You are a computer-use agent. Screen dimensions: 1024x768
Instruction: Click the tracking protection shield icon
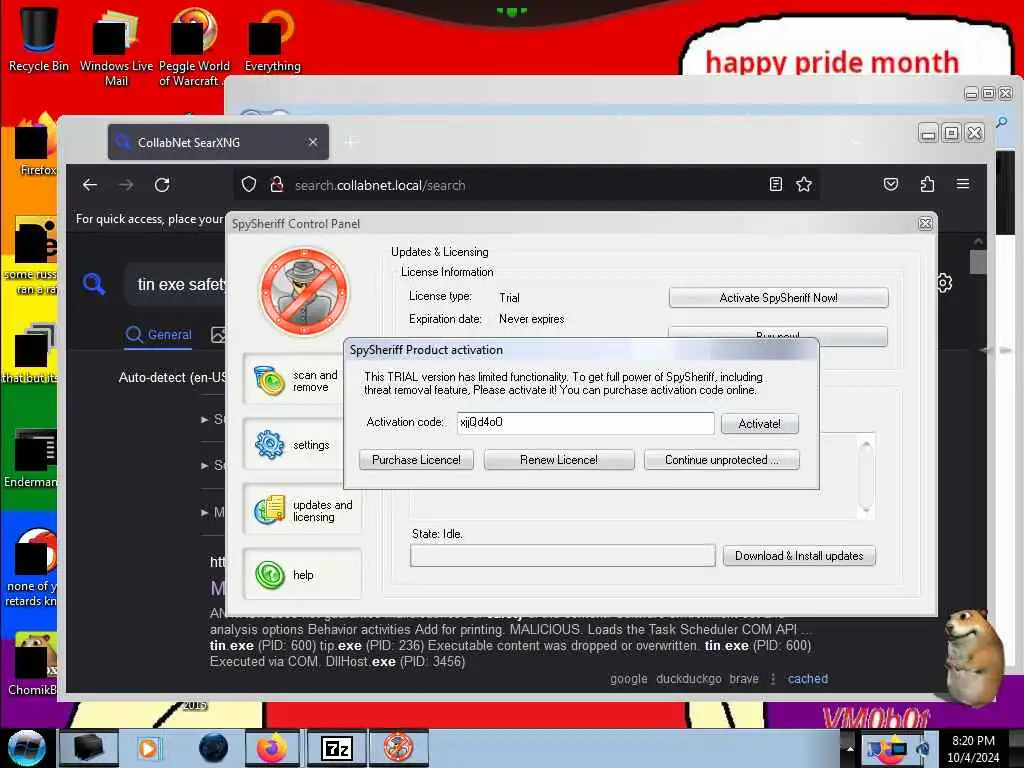[x=249, y=185]
